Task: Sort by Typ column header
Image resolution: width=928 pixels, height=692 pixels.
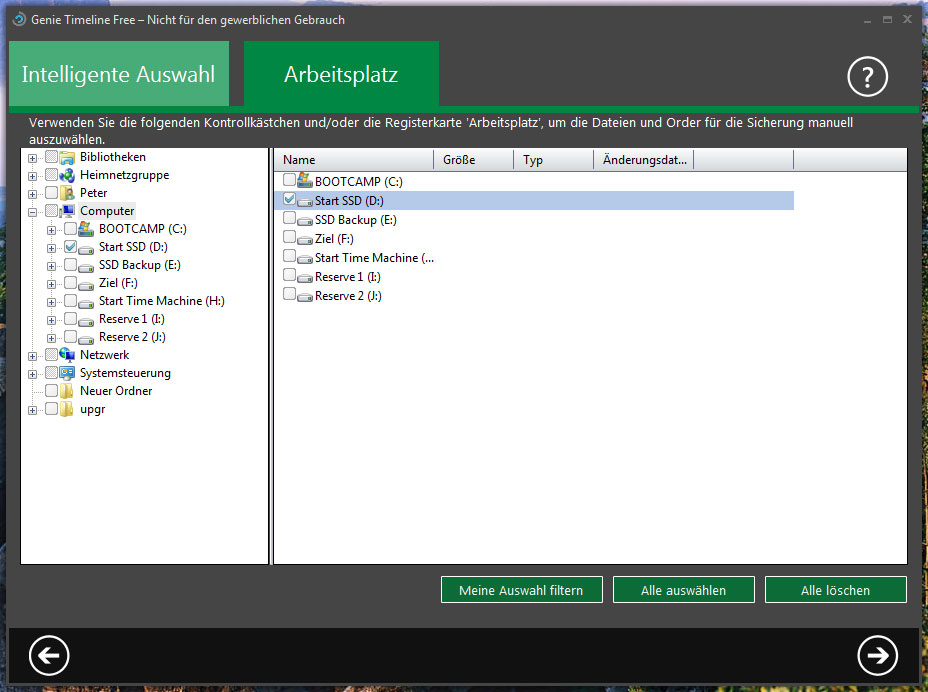Action: coord(553,160)
